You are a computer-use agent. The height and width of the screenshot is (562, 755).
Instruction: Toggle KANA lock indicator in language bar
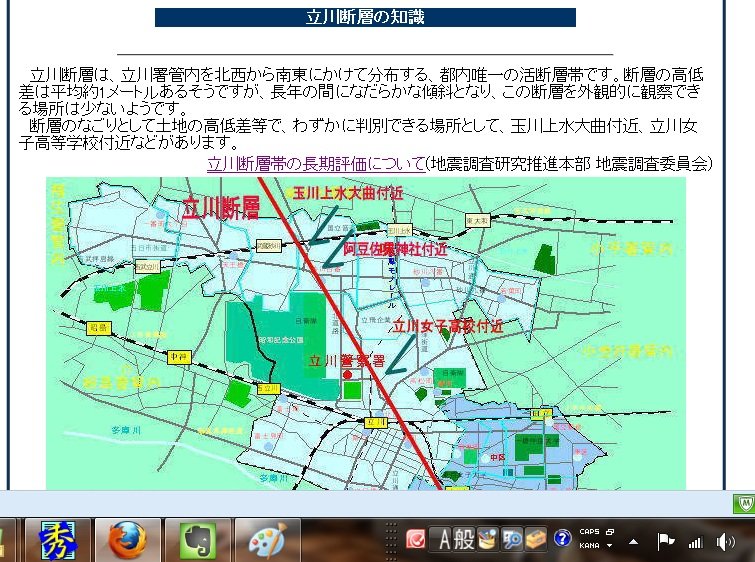coord(589,546)
